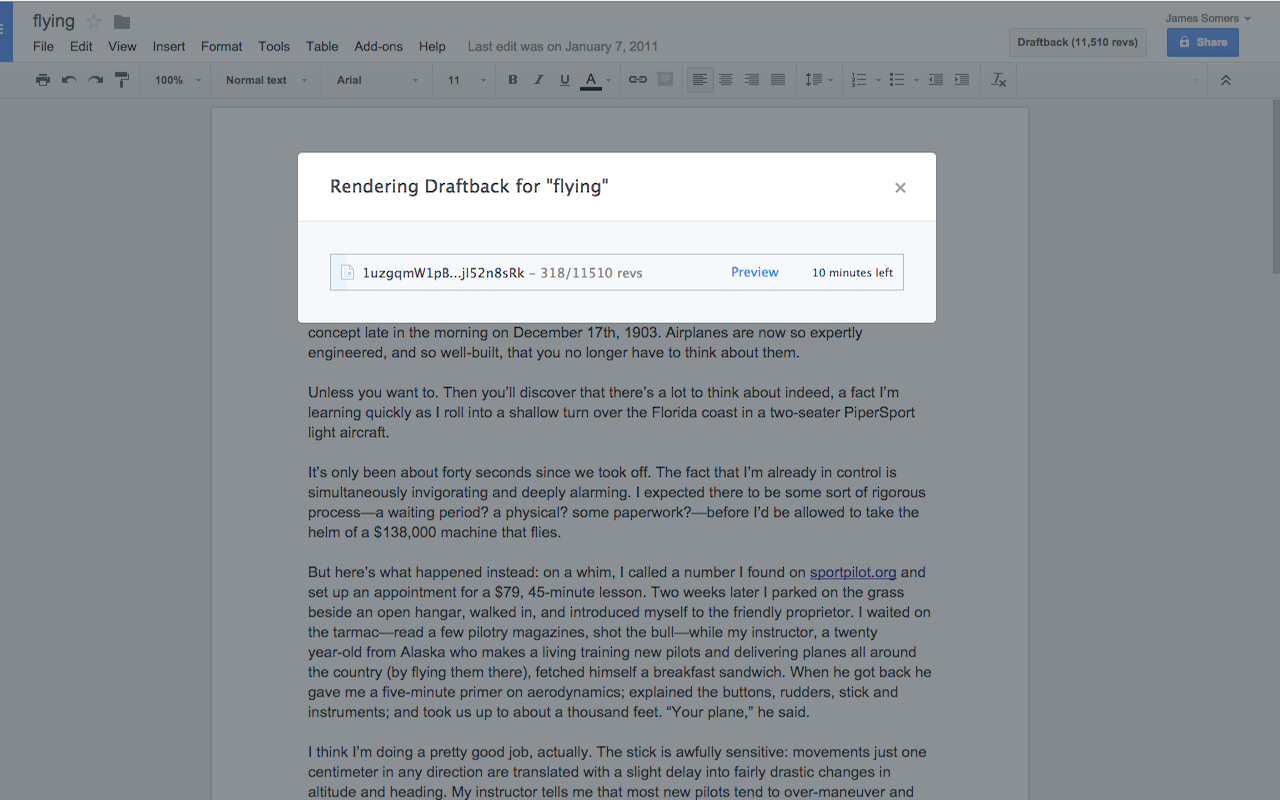Toggle italic formatting
Viewport: 1280px width, 800px height.
539,80
